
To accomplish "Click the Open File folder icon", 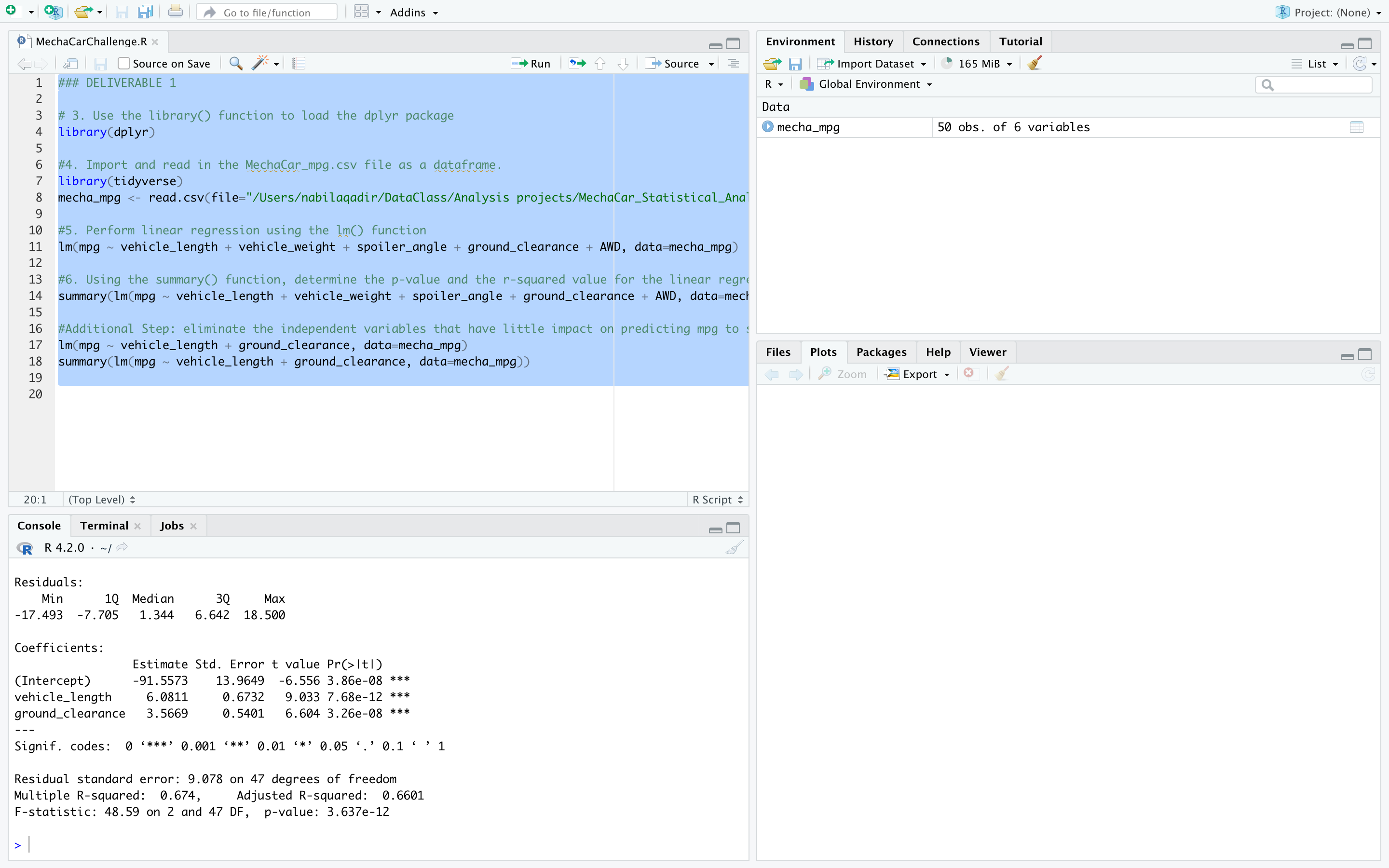I will click(84, 12).
